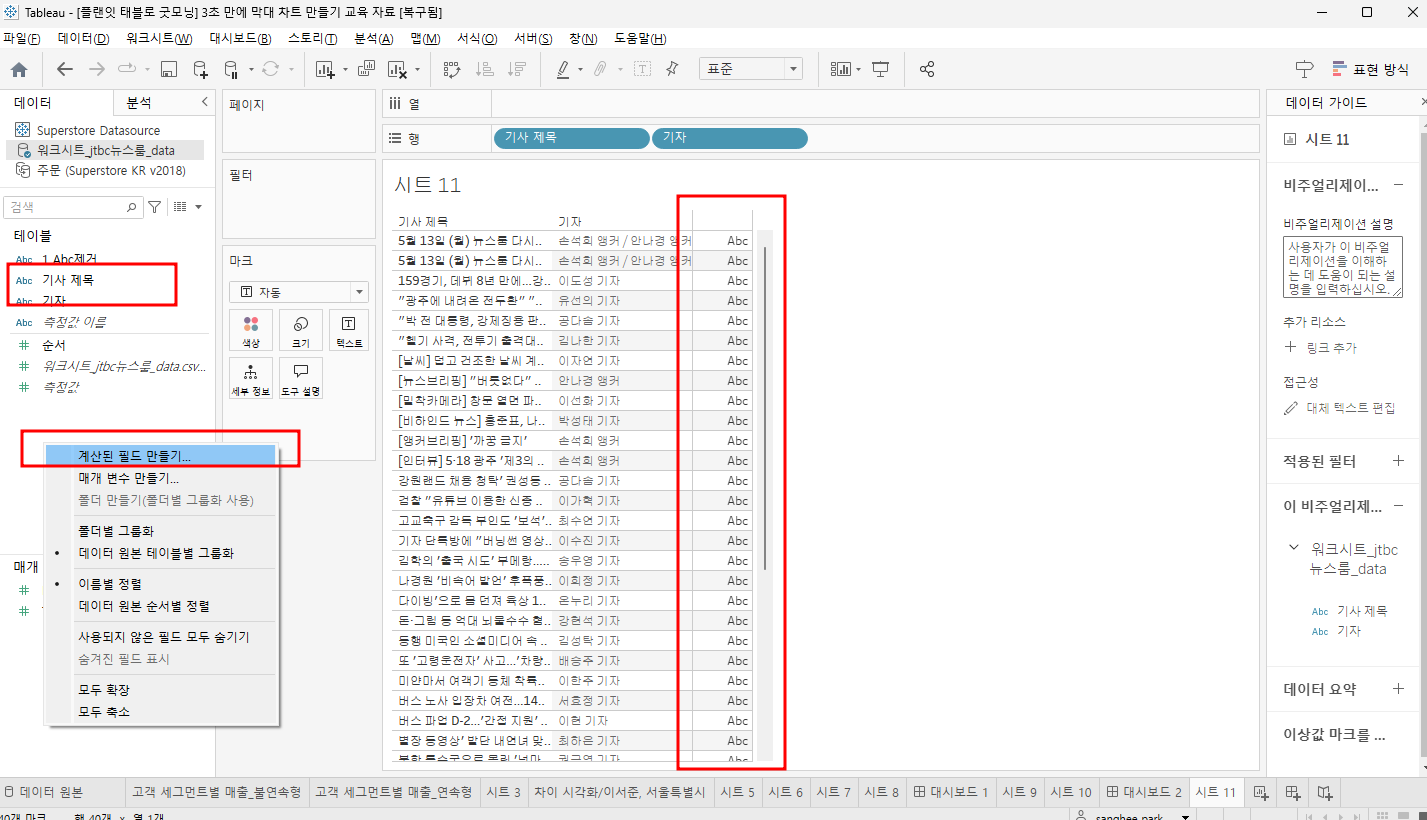
Task: Click the visualization description text box
Action: tap(1343, 267)
